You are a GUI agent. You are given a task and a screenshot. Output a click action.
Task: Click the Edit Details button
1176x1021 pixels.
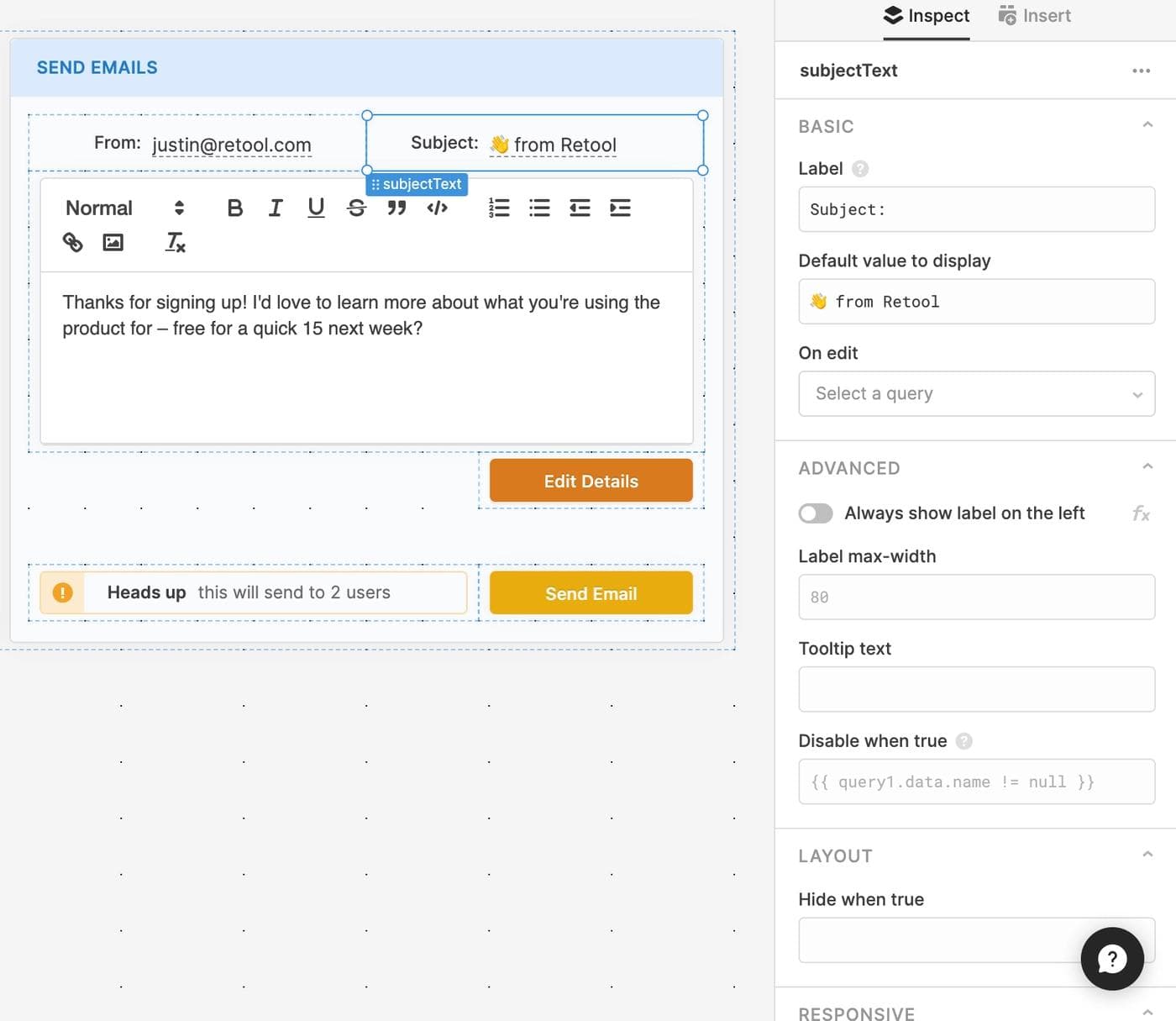(591, 481)
